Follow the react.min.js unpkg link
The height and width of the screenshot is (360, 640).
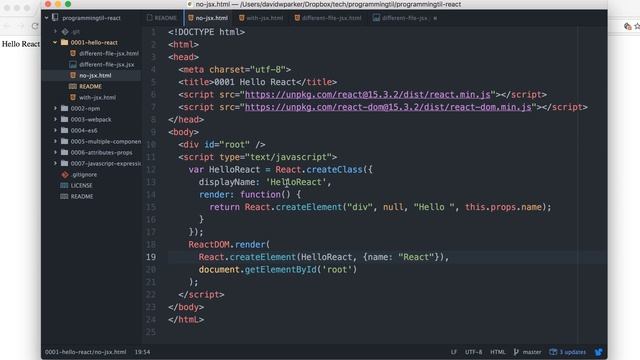367,94
